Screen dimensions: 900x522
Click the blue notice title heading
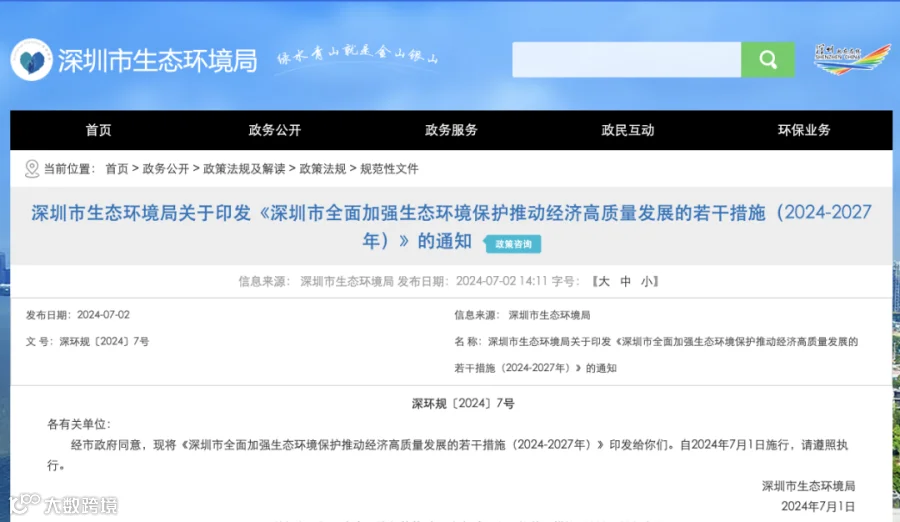[451, 226]
